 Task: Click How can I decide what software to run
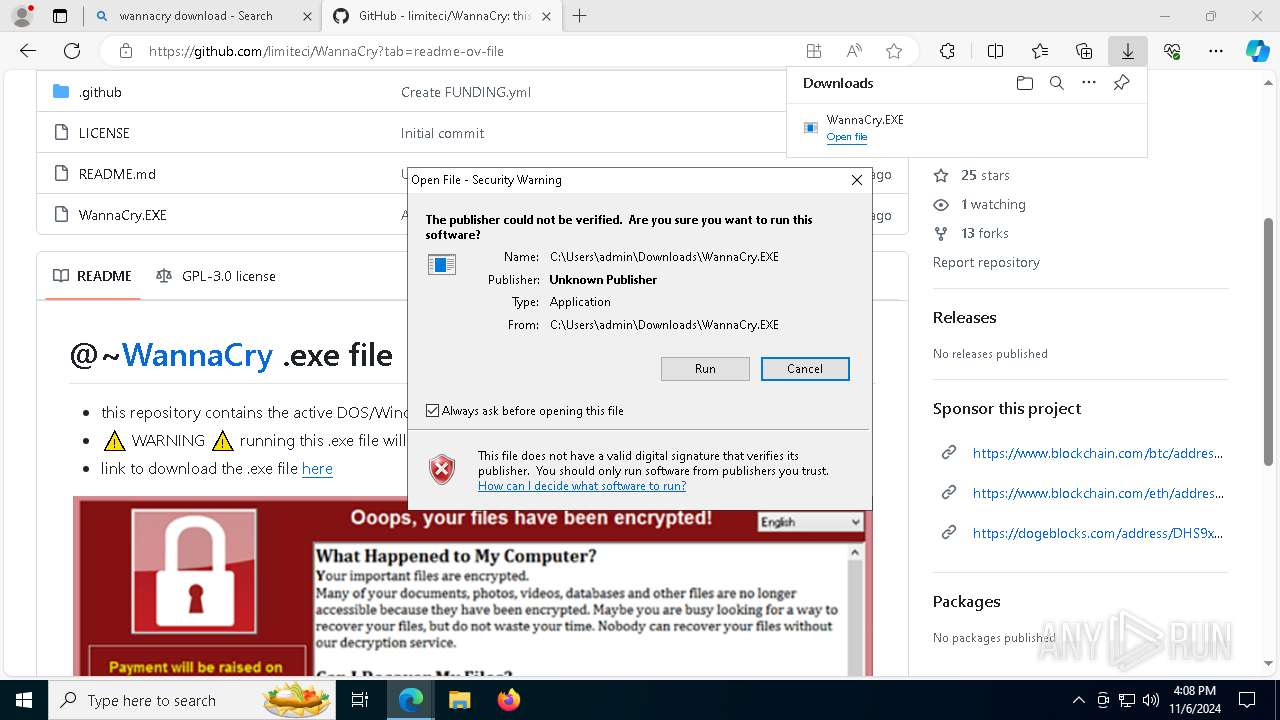click(582, 486)
